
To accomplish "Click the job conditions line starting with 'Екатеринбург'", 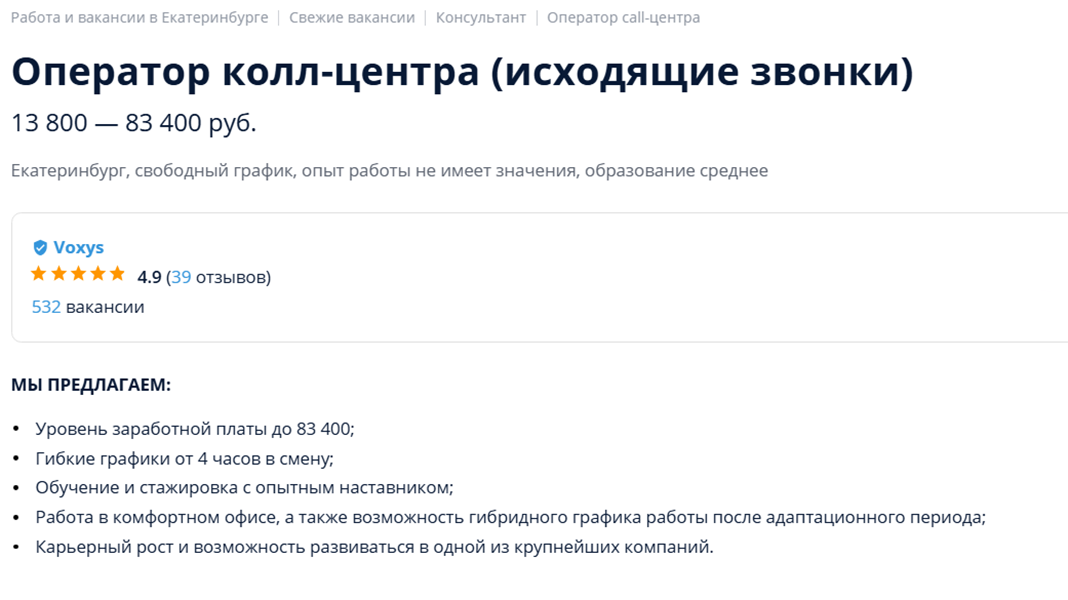I will pyautogui.click(x=390, y=170).
